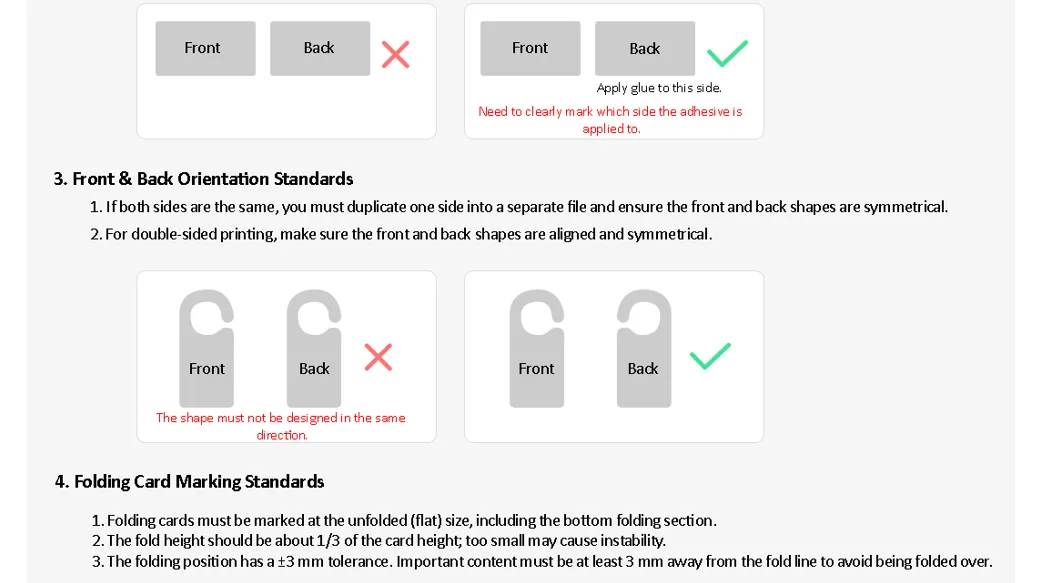The height and width of the screenshot is (583, 1038).
Task: Click the line about fold height being 1/3
Action: (379, 541)
